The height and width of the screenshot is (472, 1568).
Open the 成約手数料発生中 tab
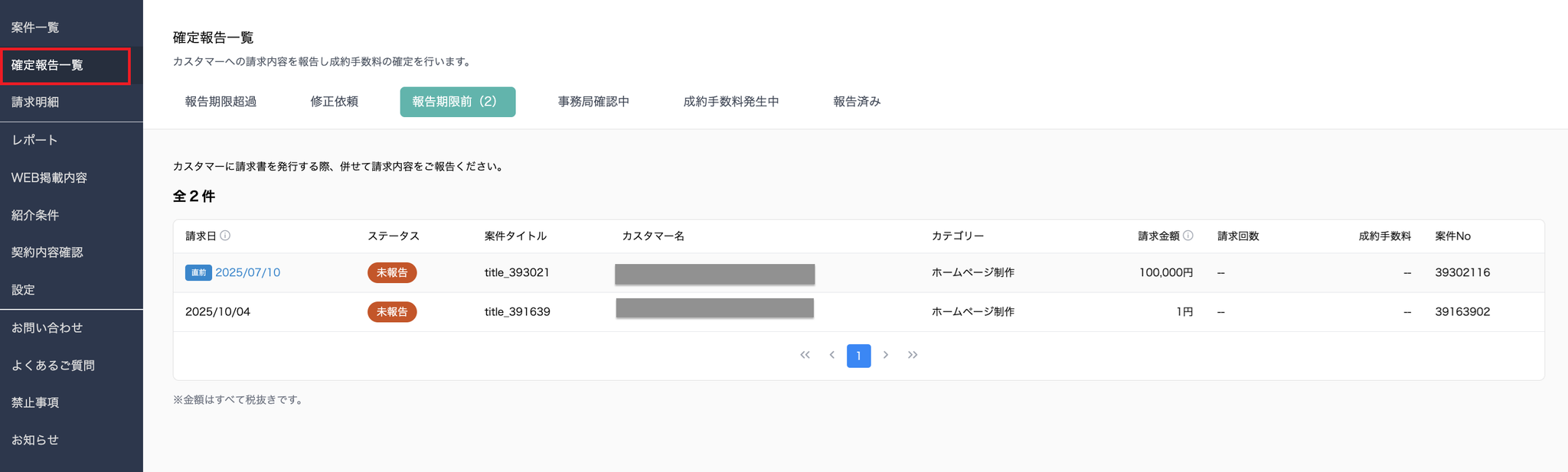(731, 102)
